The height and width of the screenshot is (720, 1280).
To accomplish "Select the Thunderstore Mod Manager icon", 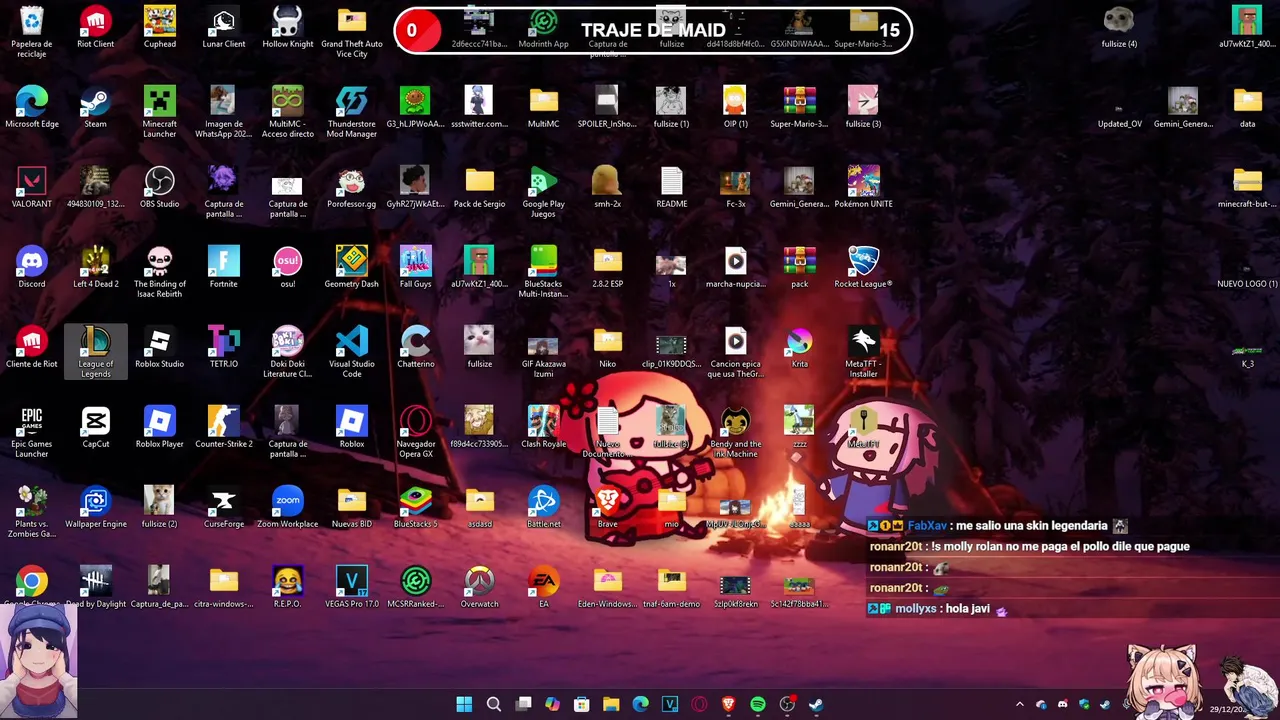I will [x=352, y=112].
